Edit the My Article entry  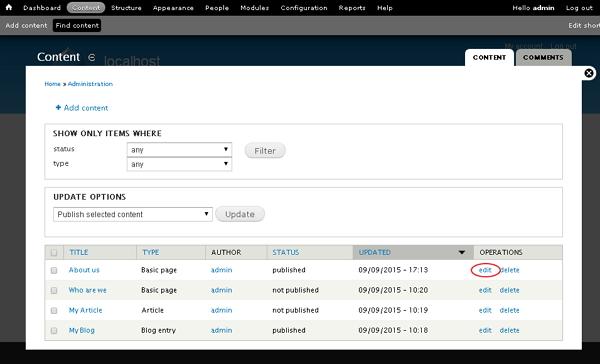coord(485,310)
